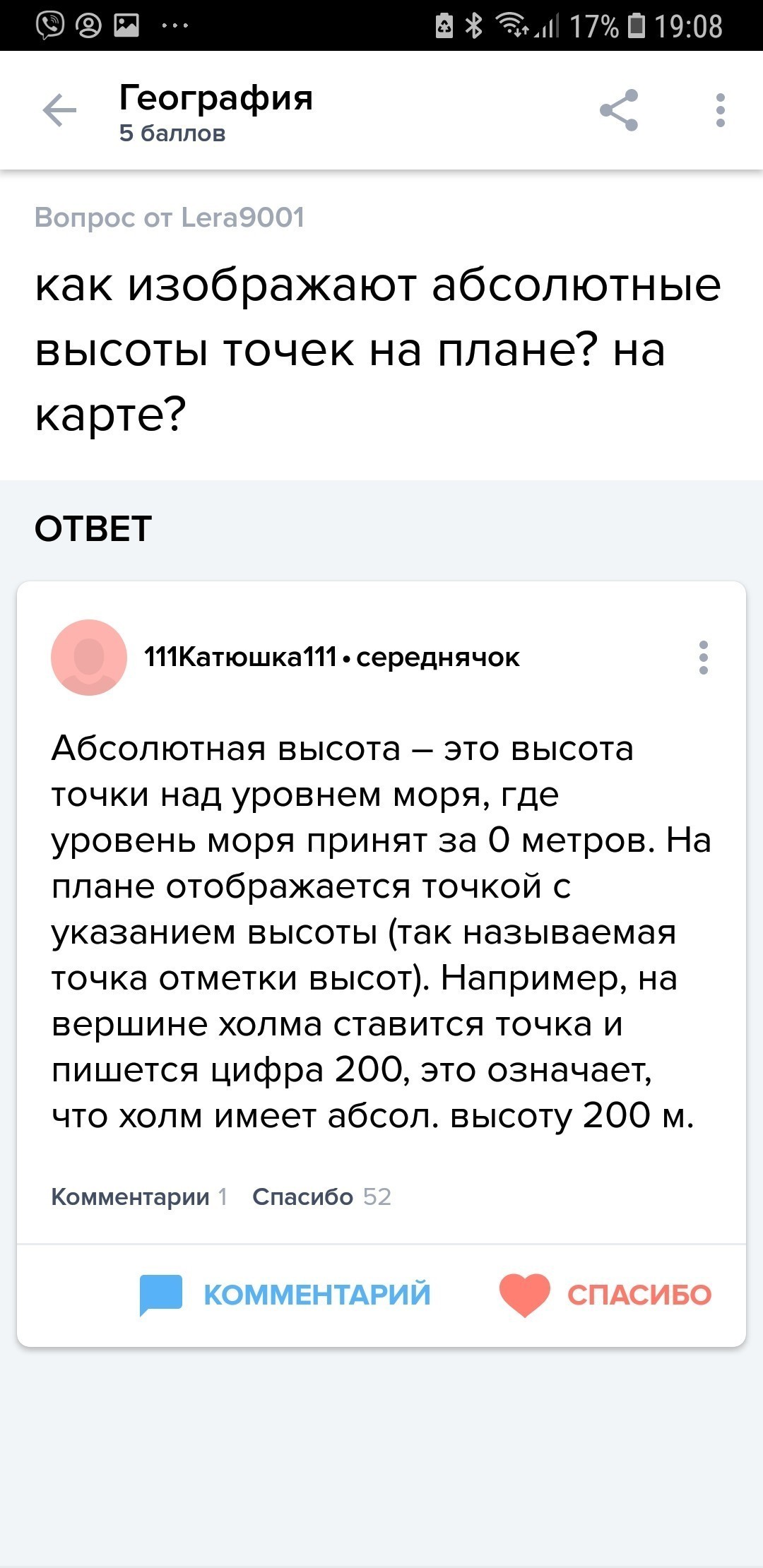763x1568 pixels.
Task: Tap the География subject title
Action: click(x=215, y=97)
